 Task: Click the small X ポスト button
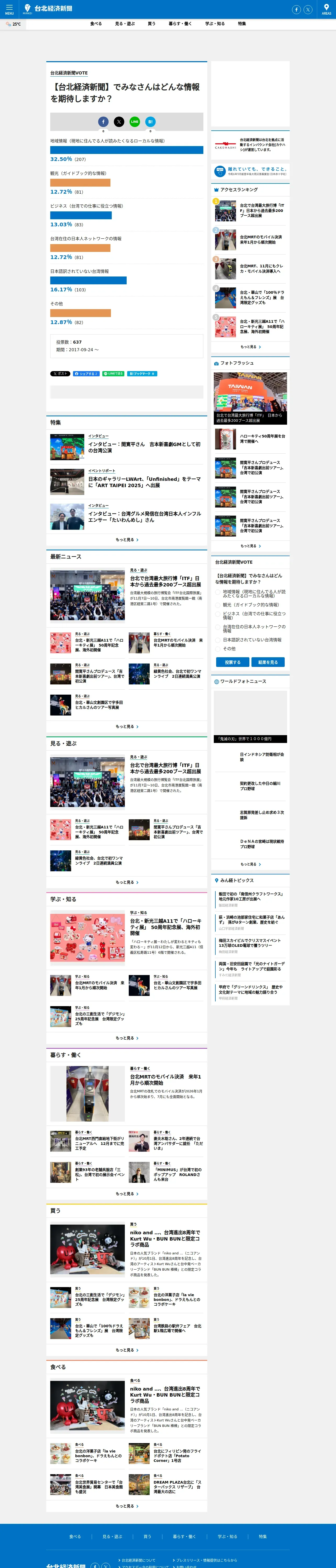click(x=60, y=374)
